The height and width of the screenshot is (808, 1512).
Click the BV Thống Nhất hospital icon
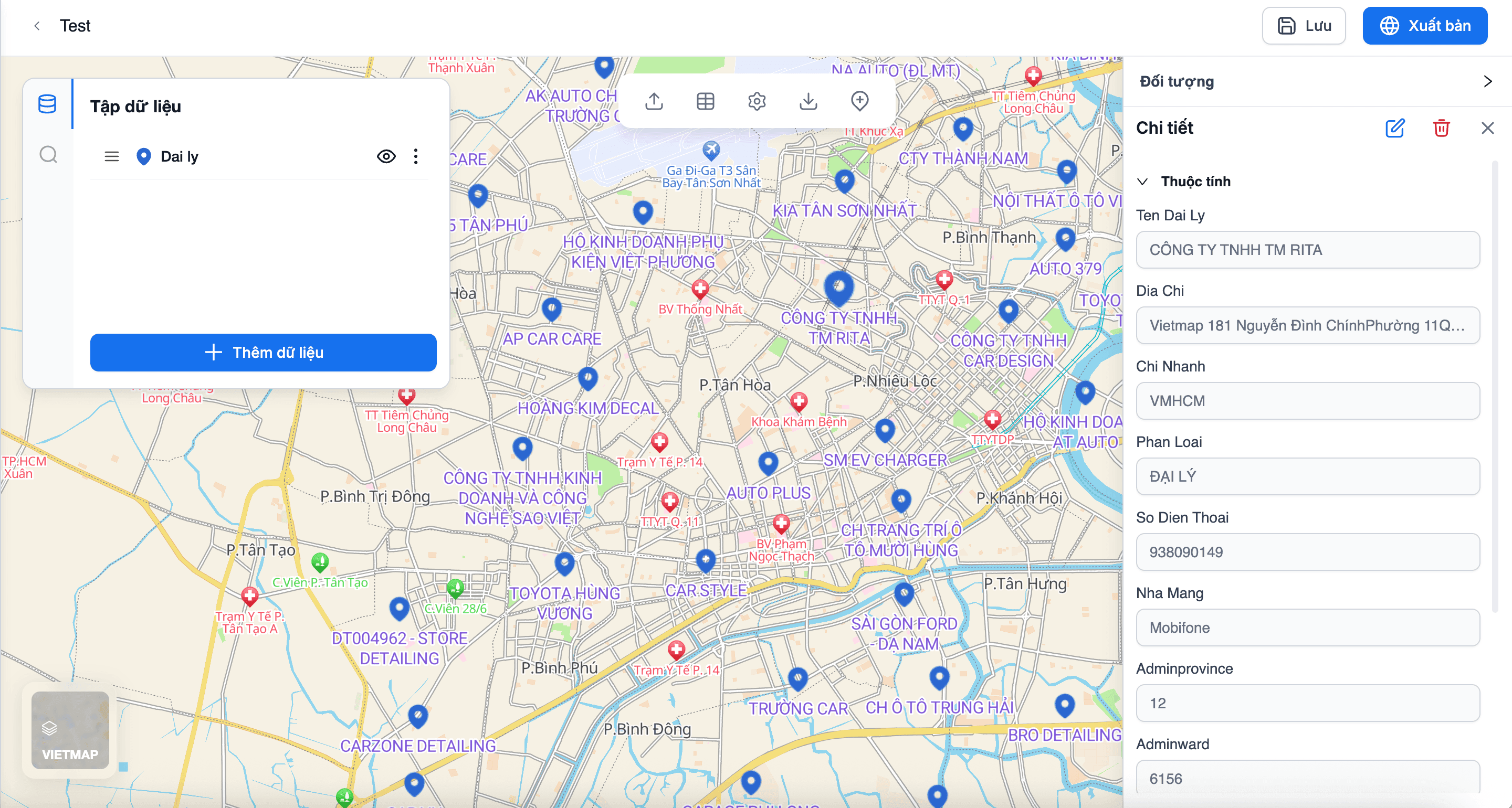pyautogui.click(x=700, y=288)
